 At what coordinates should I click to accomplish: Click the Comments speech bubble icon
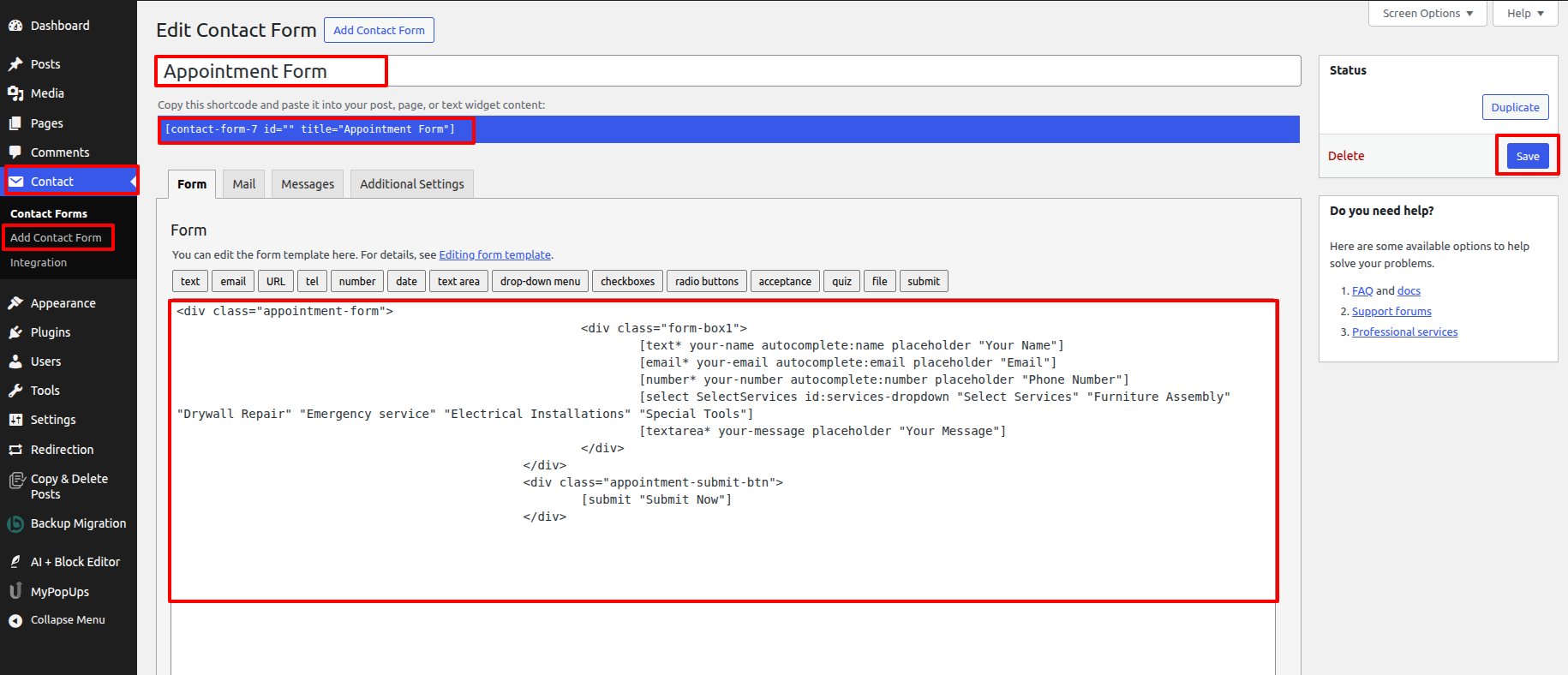point(15,152)
